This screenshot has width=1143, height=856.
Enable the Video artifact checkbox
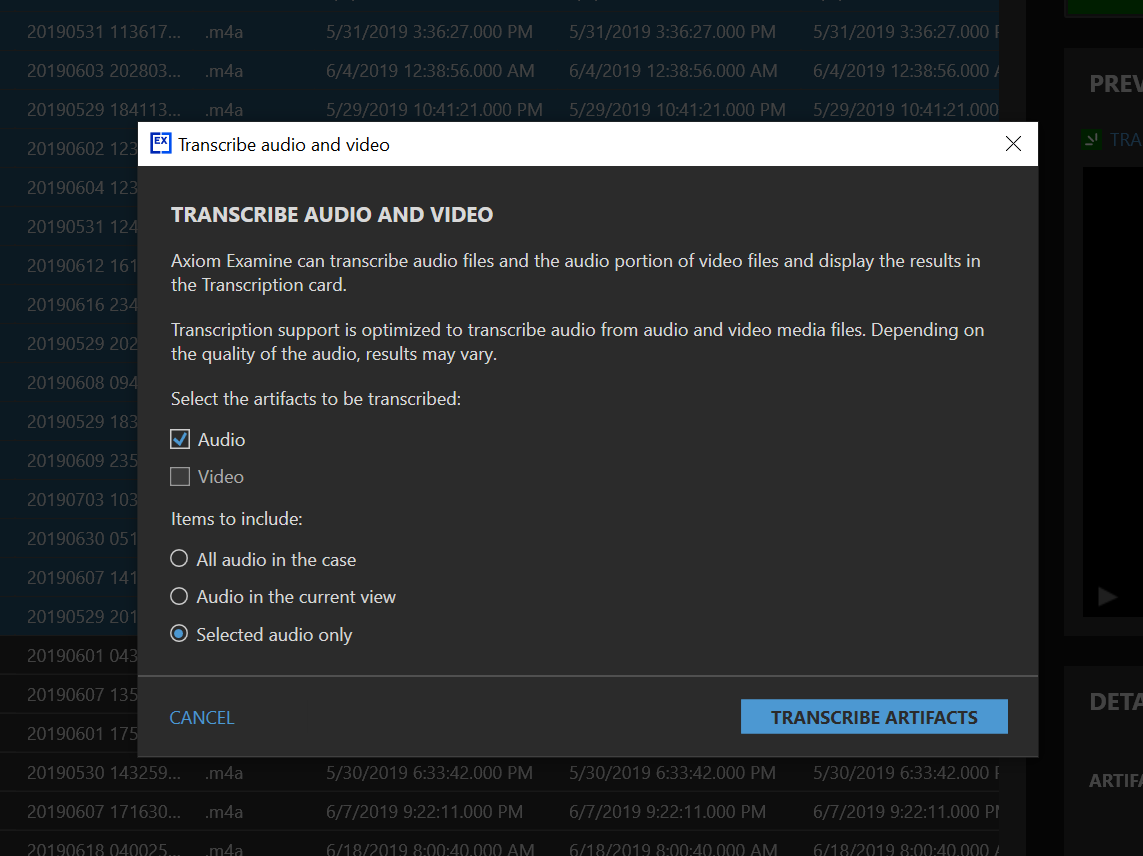tap(180, 477)
